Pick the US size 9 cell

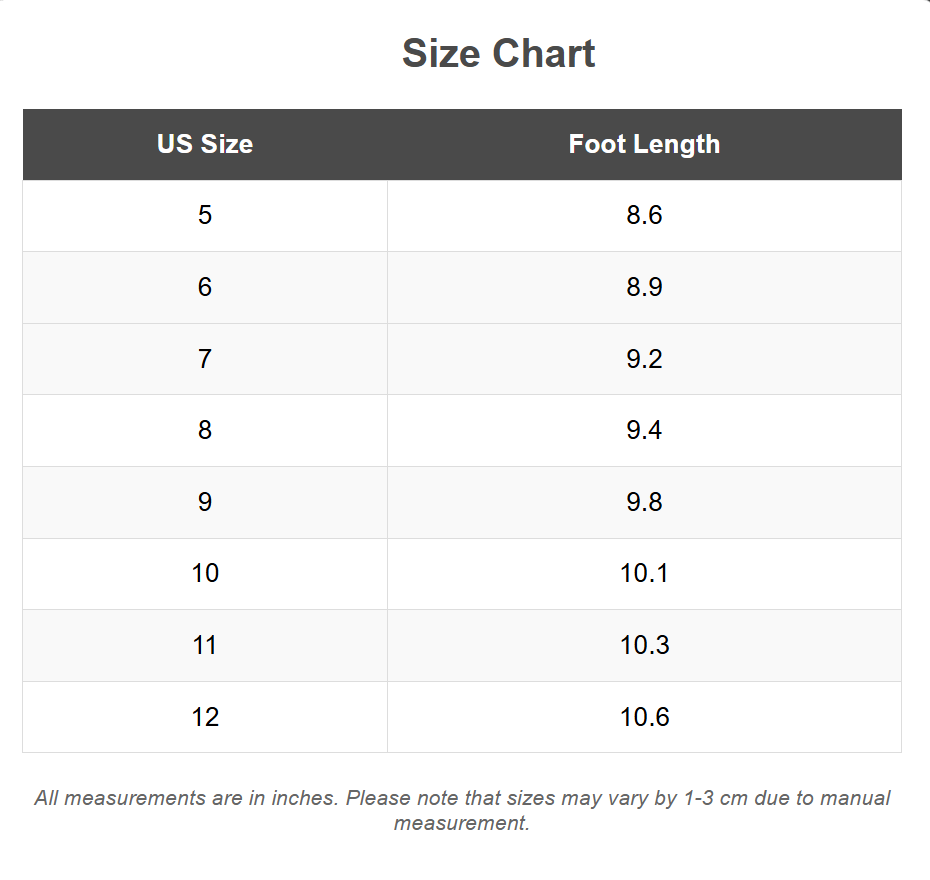tap(205, 501)
